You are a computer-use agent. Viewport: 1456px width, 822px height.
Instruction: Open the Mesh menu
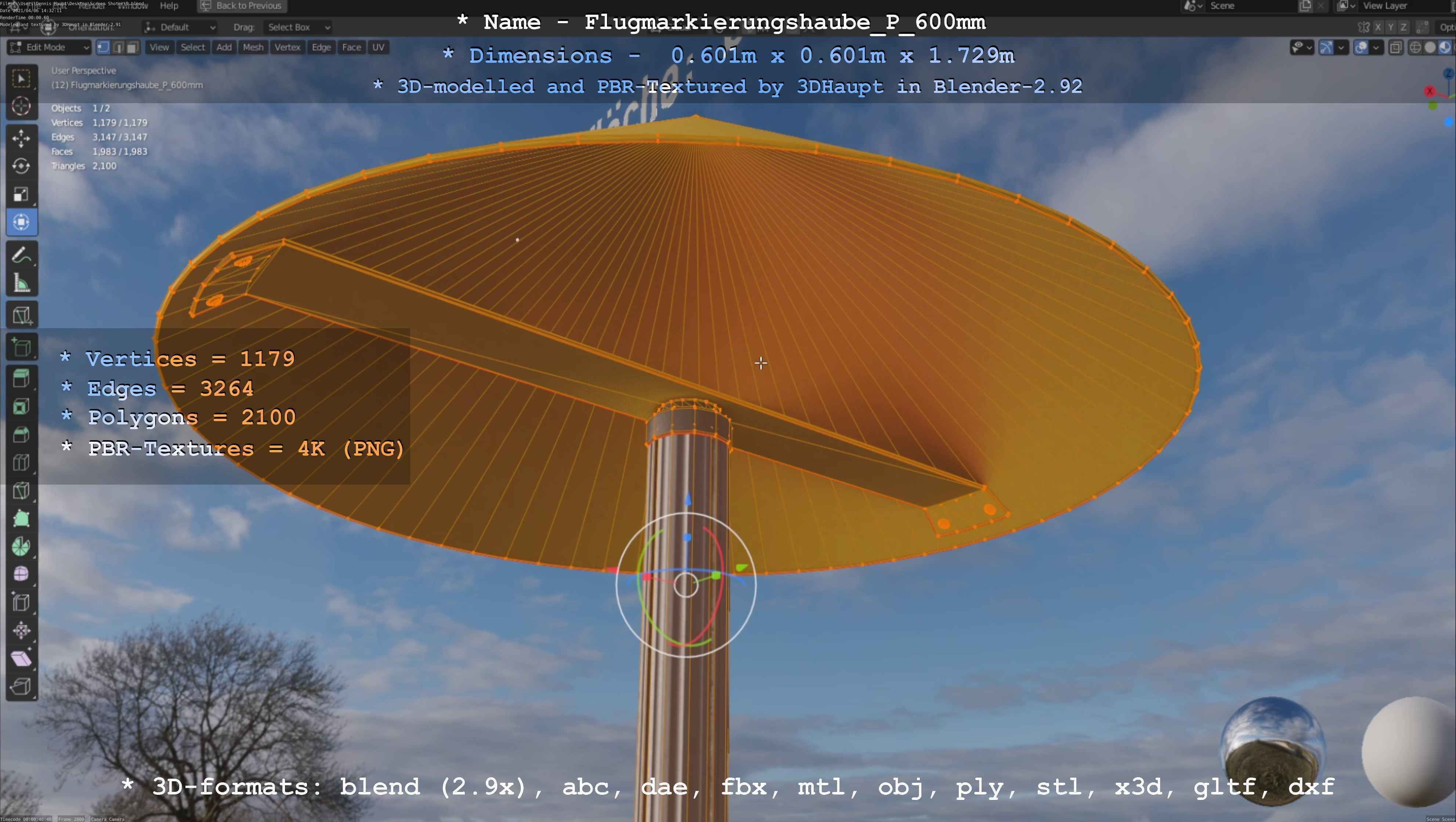(253, 47)
